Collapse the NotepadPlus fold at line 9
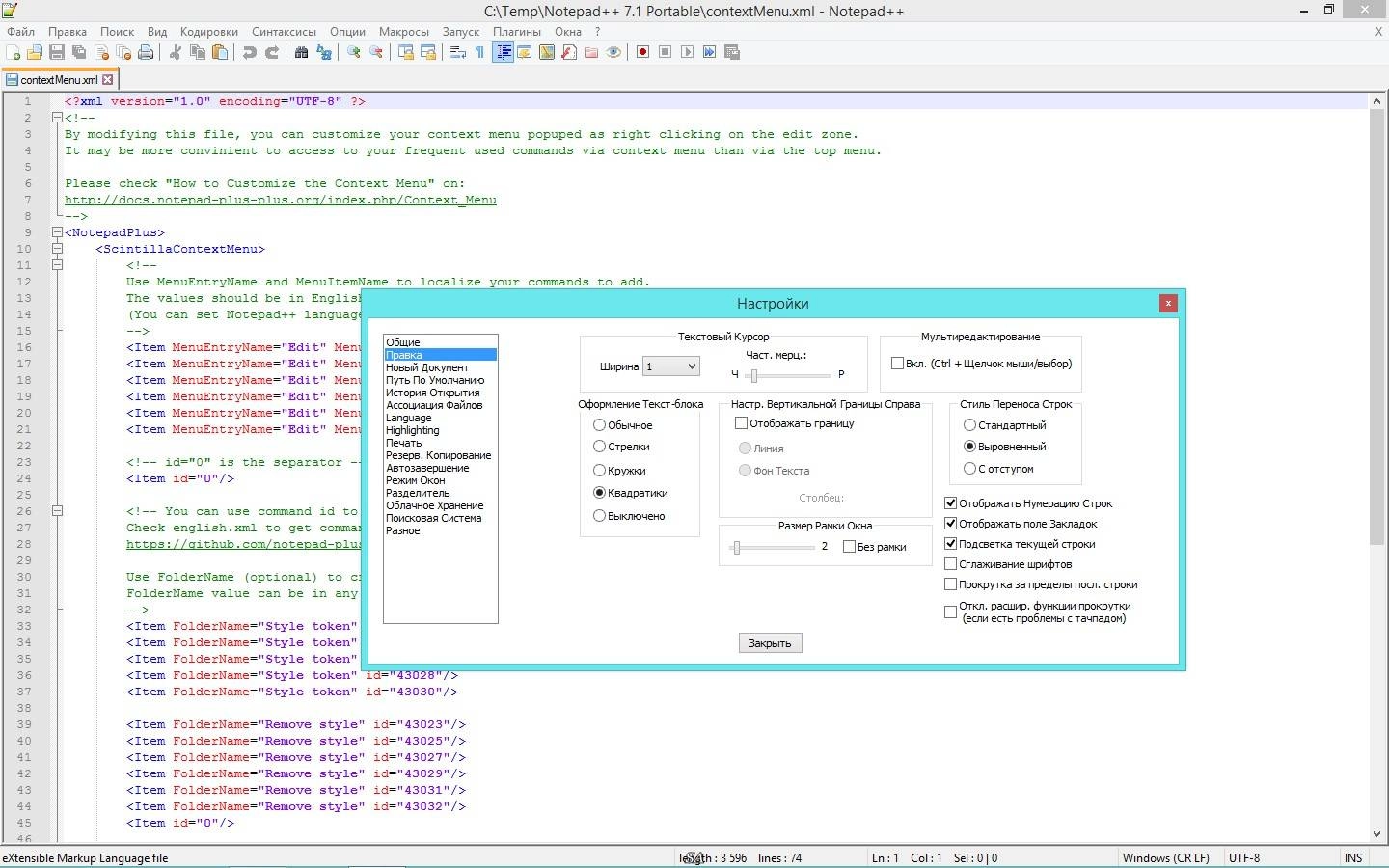Image resolution: width=1389 pixels, height=868 pixels. (x=57, y=232)
